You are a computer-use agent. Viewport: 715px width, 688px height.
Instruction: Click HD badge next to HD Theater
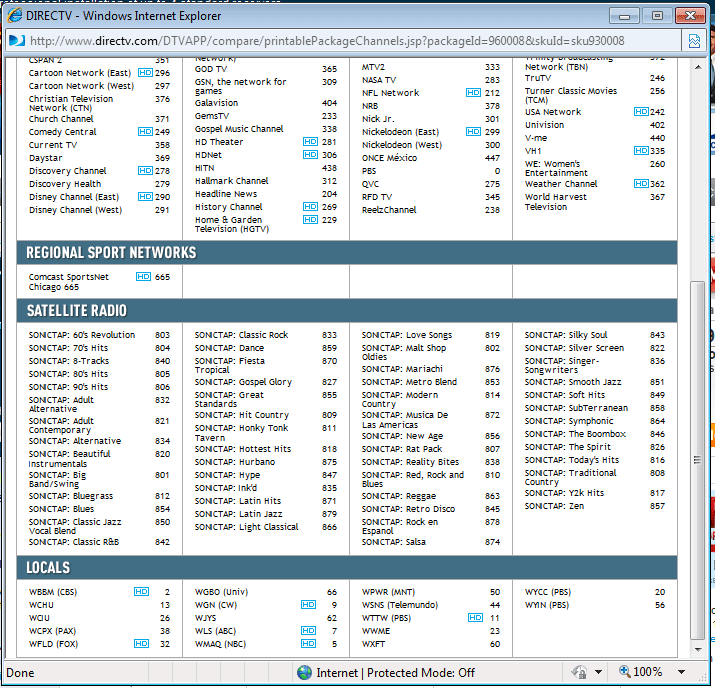tap(310, 142)
